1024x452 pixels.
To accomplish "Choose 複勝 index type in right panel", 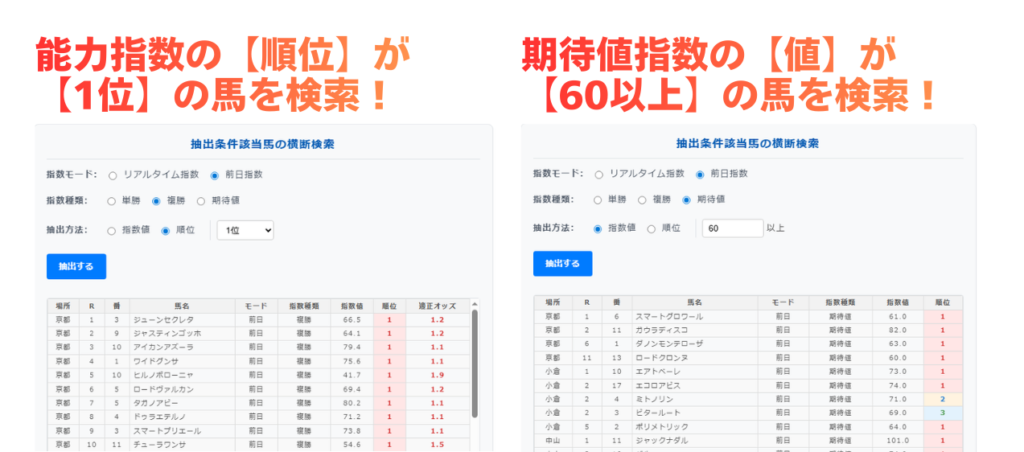I will [x=644, y=200].
